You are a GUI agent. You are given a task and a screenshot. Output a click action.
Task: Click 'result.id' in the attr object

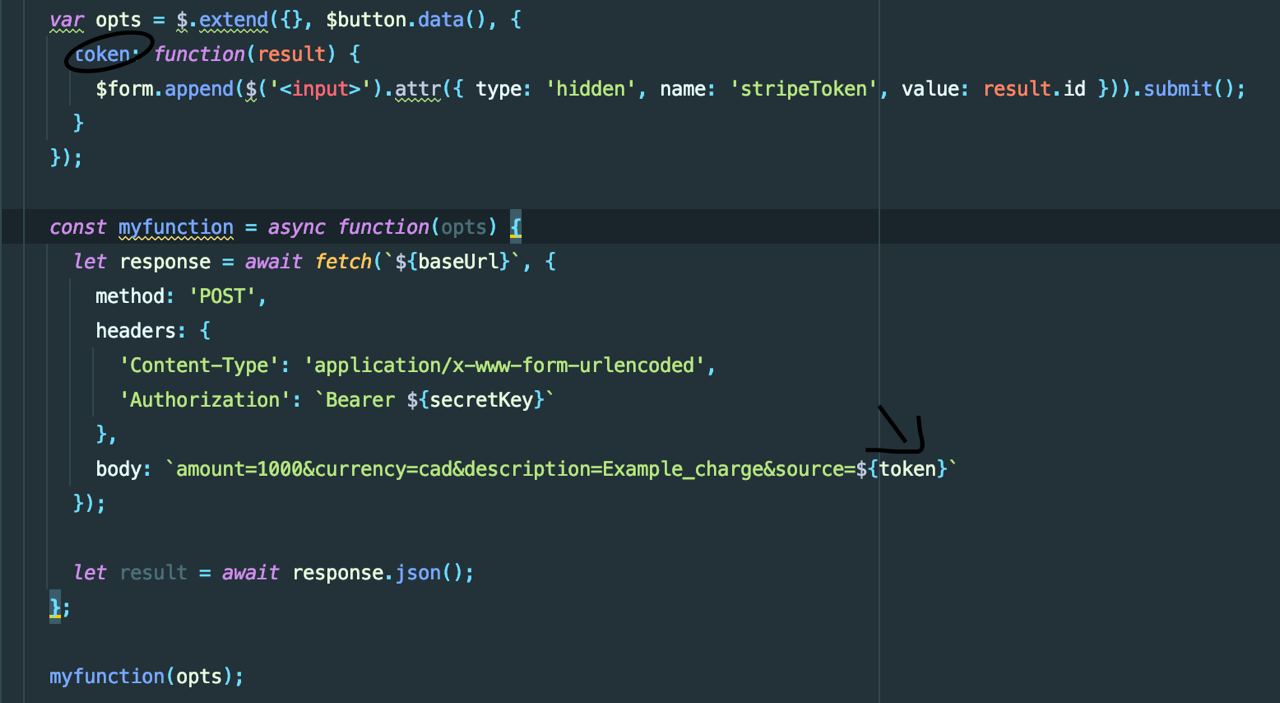[1034, 88]
